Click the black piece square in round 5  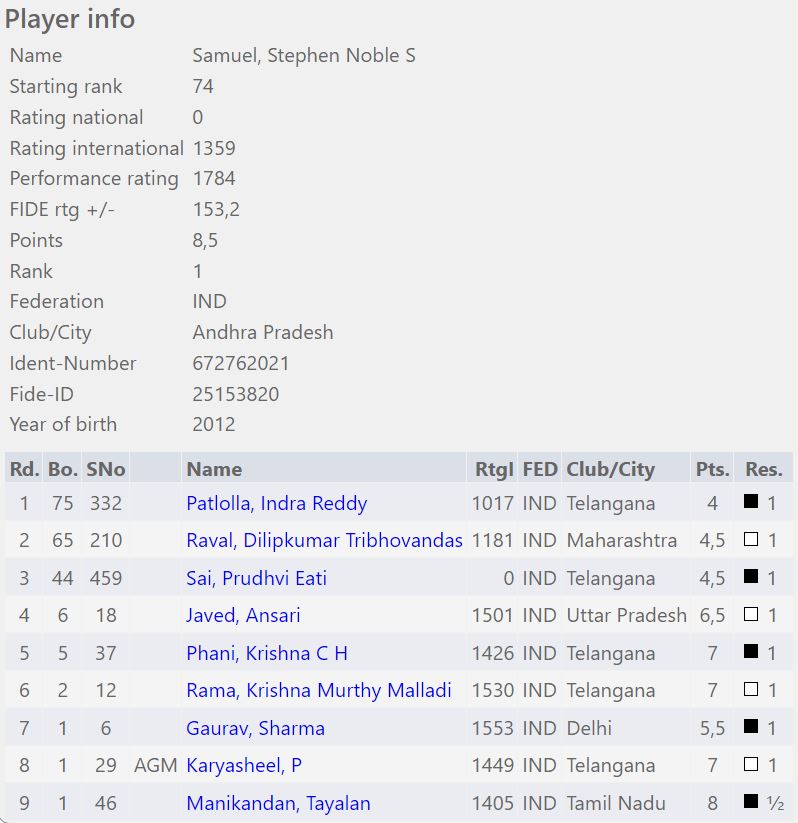751,653
